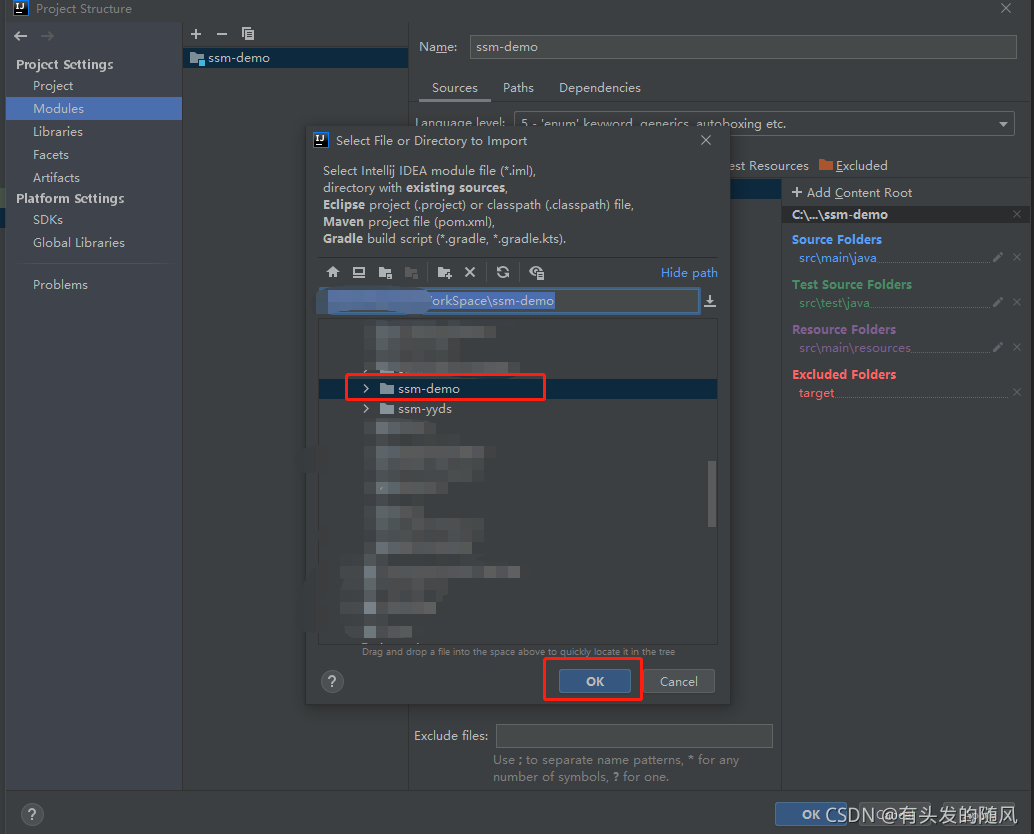Remove the src\main\resources resource folder
Image resolution: width=1034 pixels, height=834 pixels.
point(1017,347)
